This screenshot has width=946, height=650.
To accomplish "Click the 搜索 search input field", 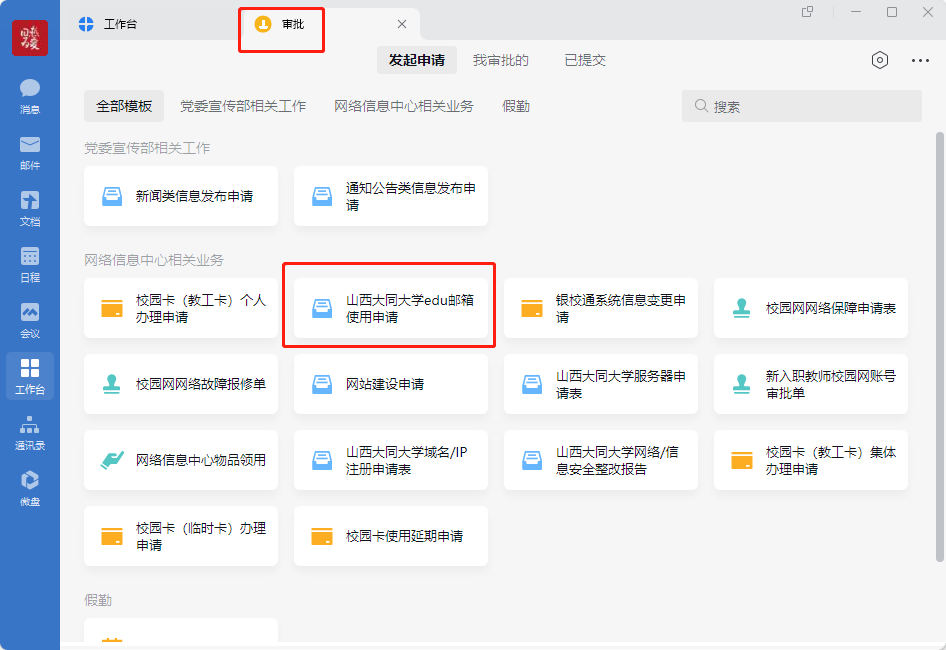I will pos(802,106).
